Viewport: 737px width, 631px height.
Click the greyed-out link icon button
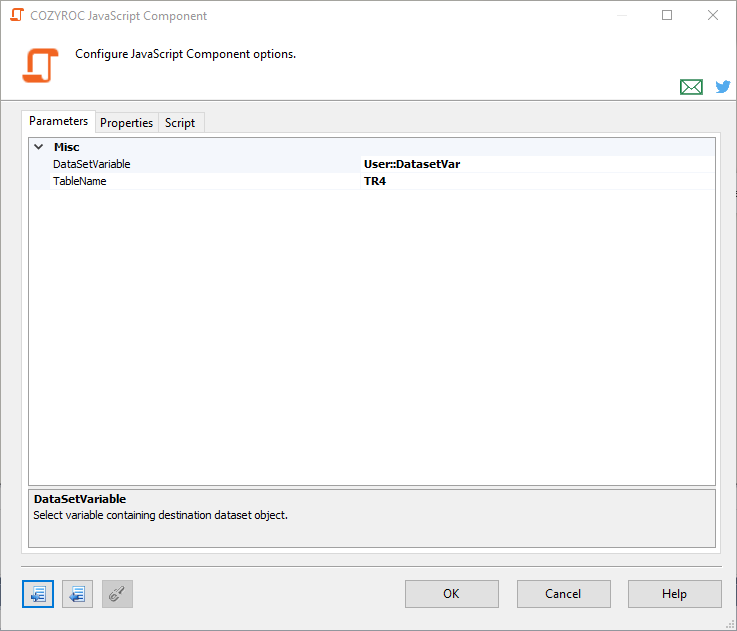tap(117, 594)
